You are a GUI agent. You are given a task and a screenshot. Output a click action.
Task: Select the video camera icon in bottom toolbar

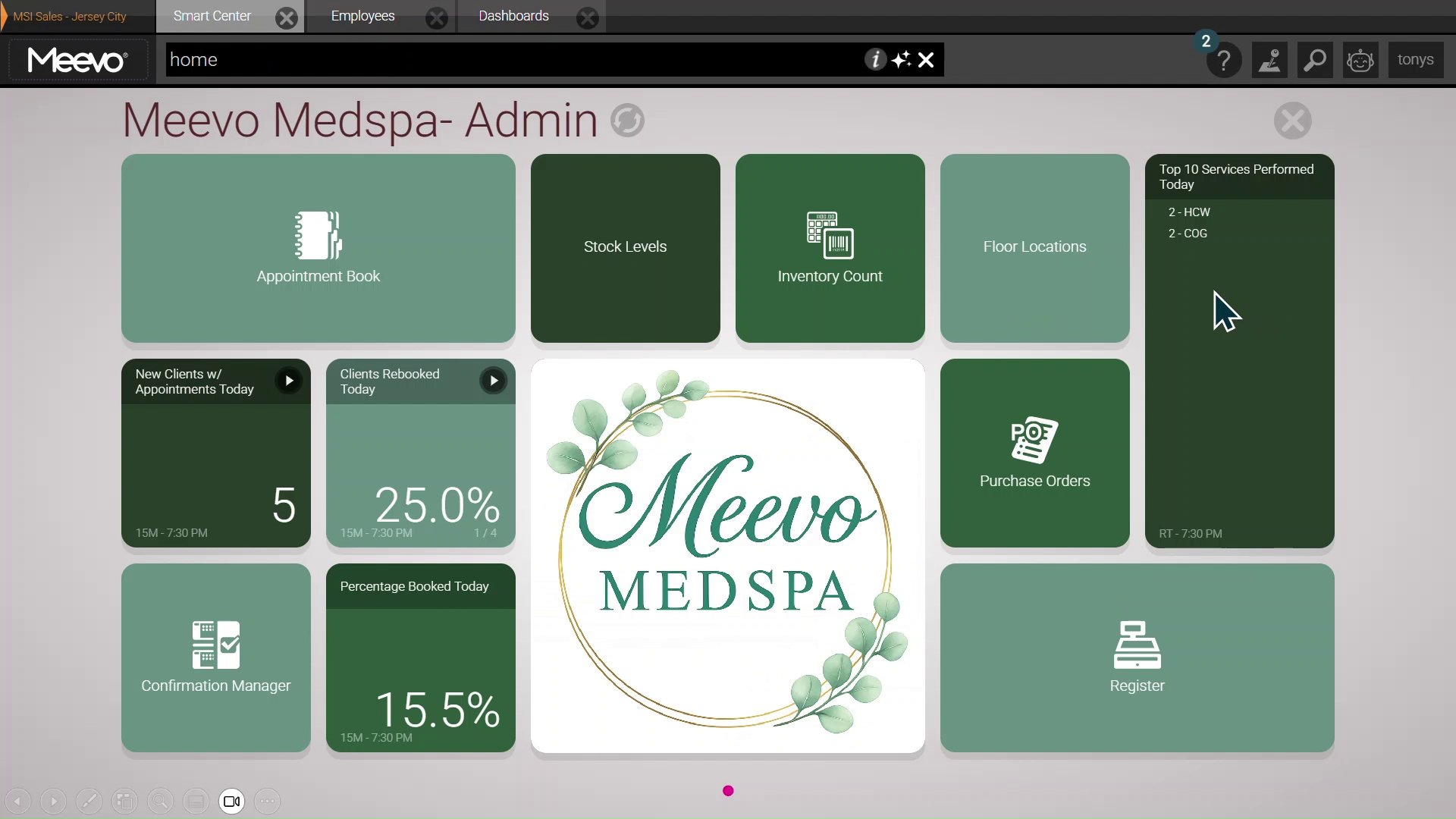pyautogui.click(x=231, y=802)
